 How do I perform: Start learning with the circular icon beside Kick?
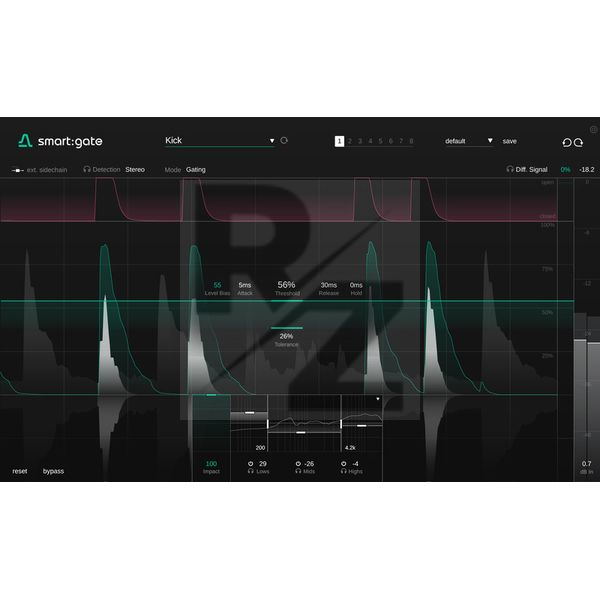284,140
